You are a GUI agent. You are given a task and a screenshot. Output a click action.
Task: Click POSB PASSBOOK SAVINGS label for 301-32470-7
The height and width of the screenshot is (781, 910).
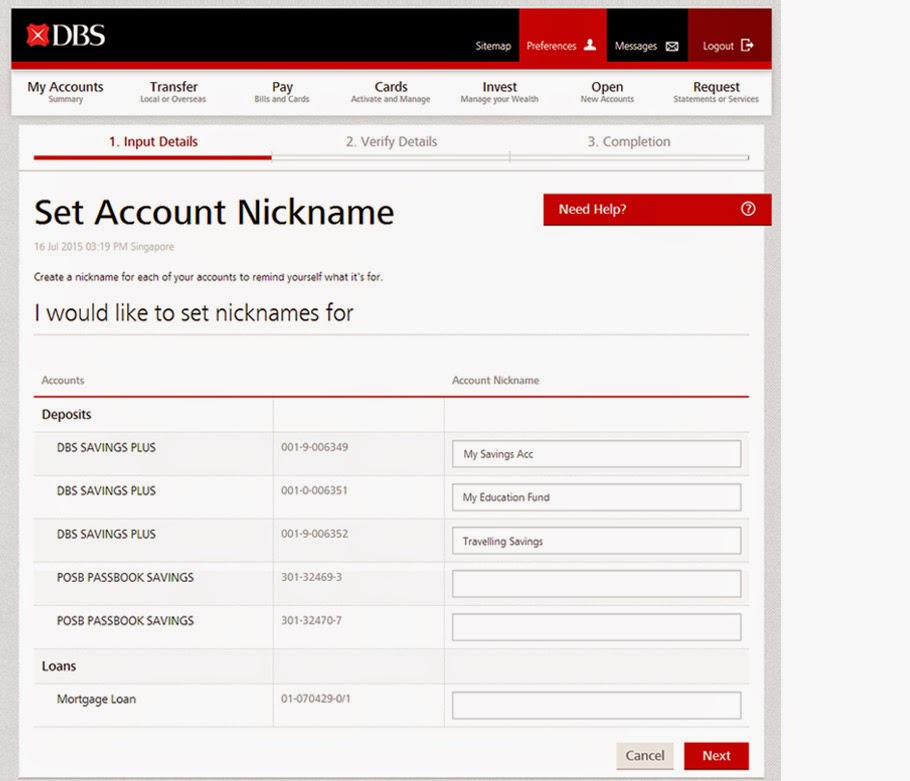coord(125,621)
